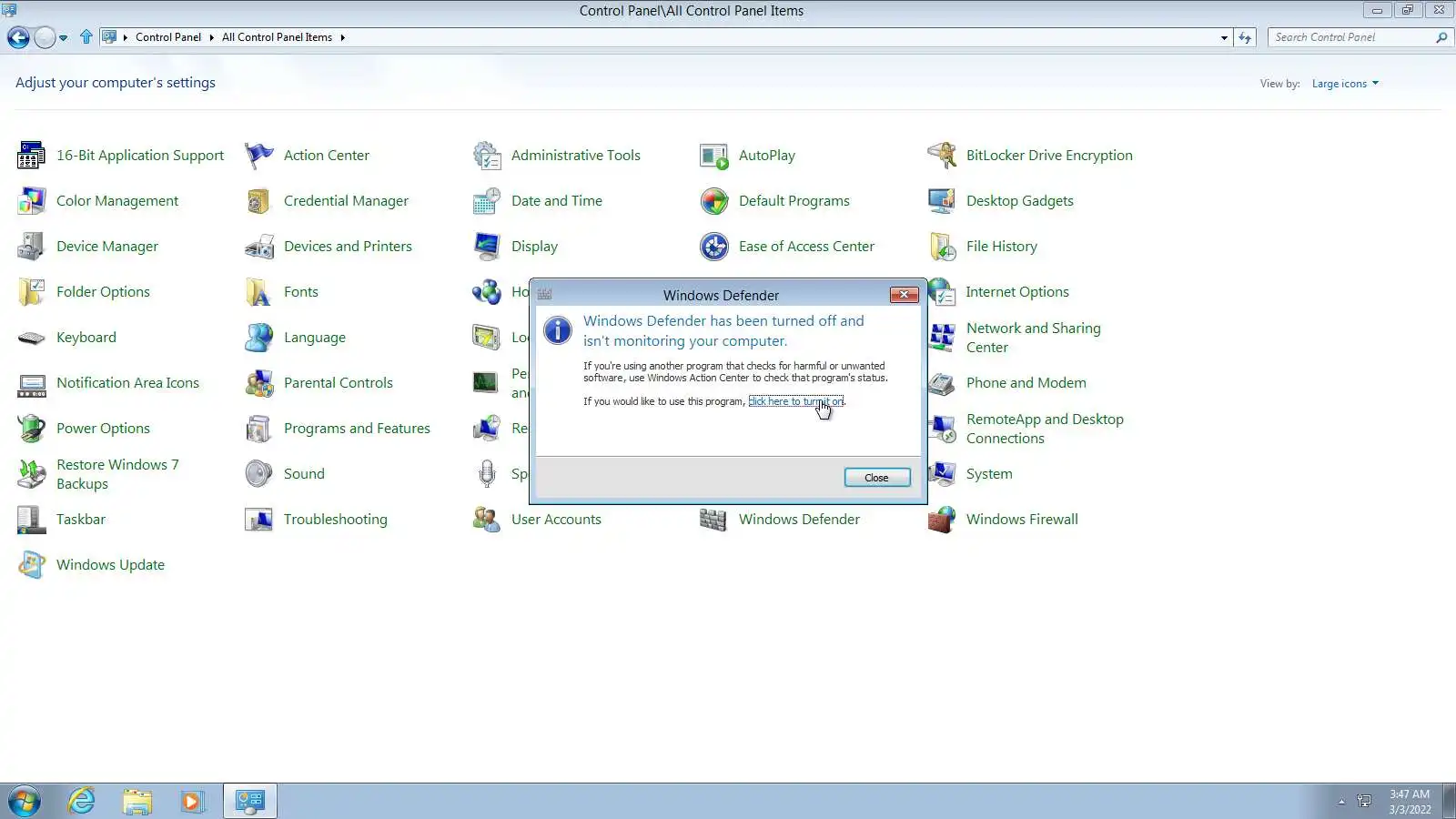The width and height of the screenshot is (1456, 819).
Task: Select the AutoPlay icon
Action: pos(713,156)
